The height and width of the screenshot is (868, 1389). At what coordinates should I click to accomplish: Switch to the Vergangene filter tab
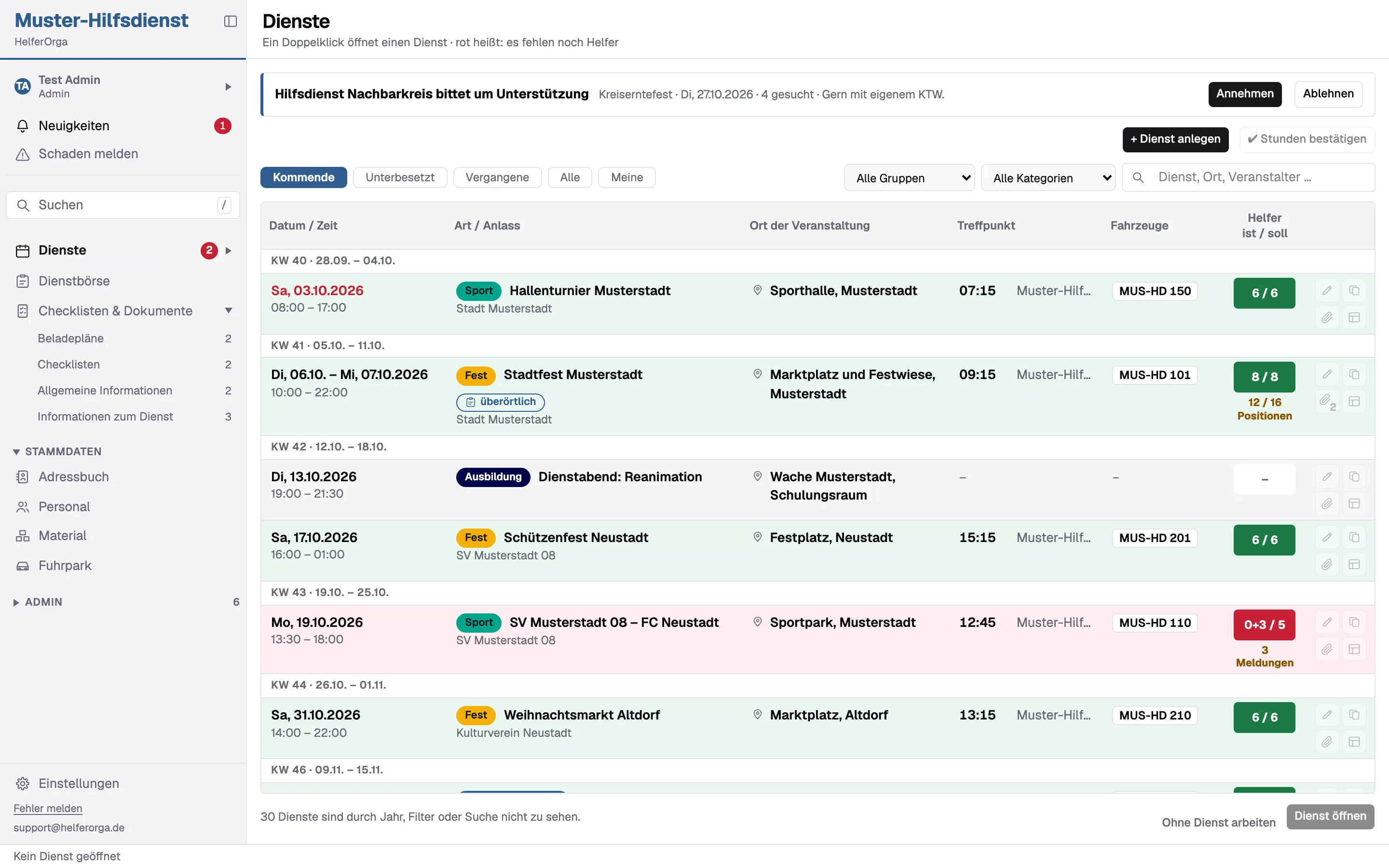point(497,177)
